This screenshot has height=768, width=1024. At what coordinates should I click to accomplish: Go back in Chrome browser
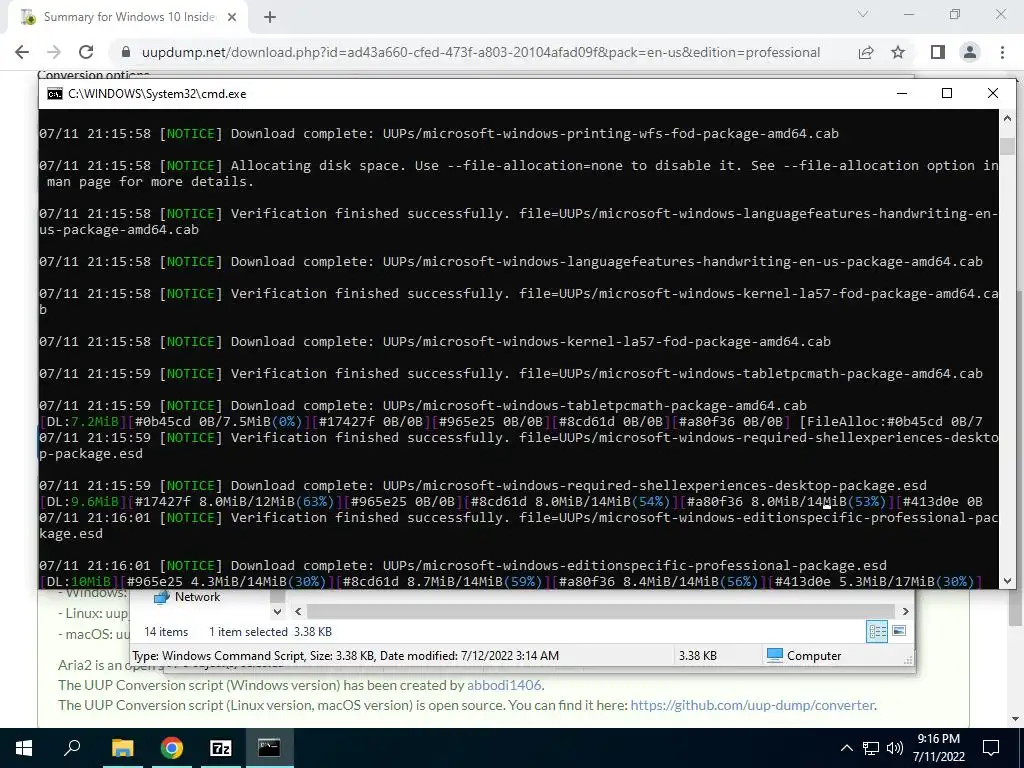point(22,52)
